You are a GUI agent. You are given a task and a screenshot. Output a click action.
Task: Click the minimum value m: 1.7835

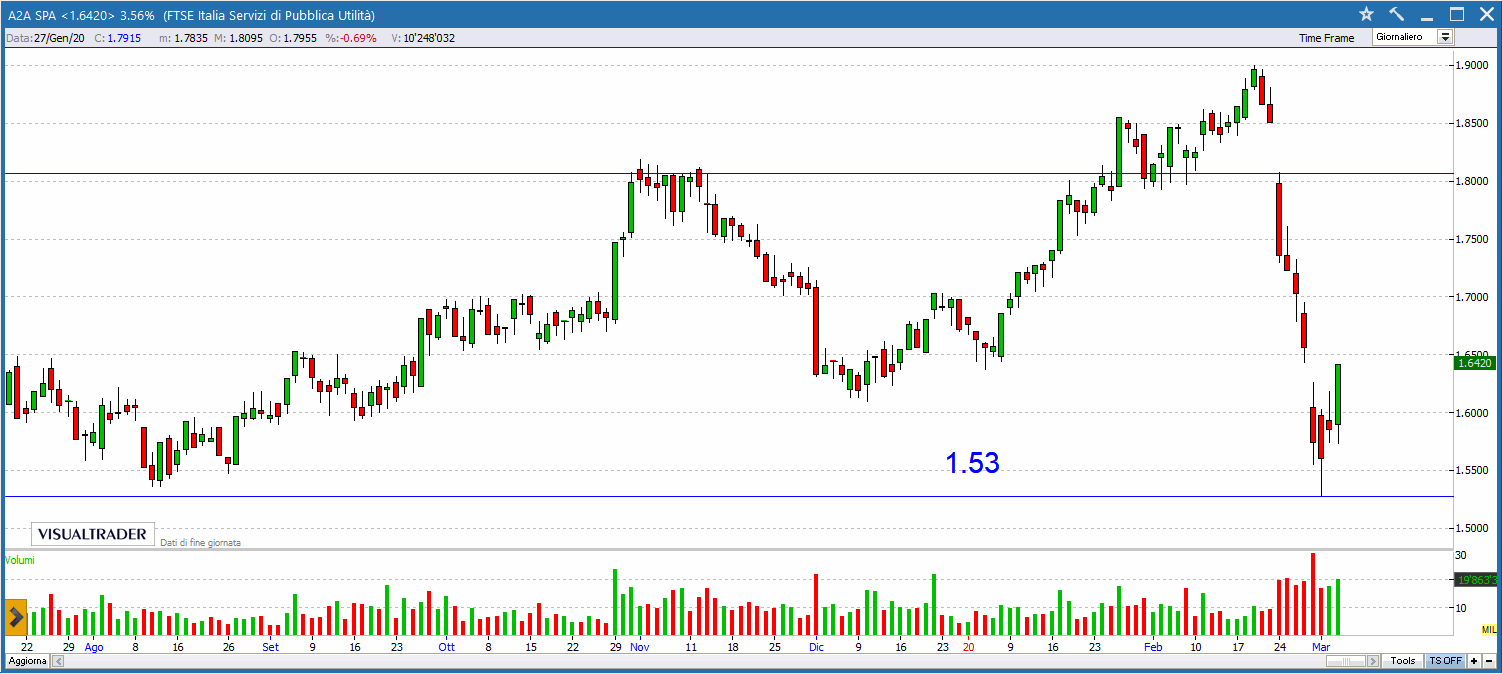[x=183, y=38]
